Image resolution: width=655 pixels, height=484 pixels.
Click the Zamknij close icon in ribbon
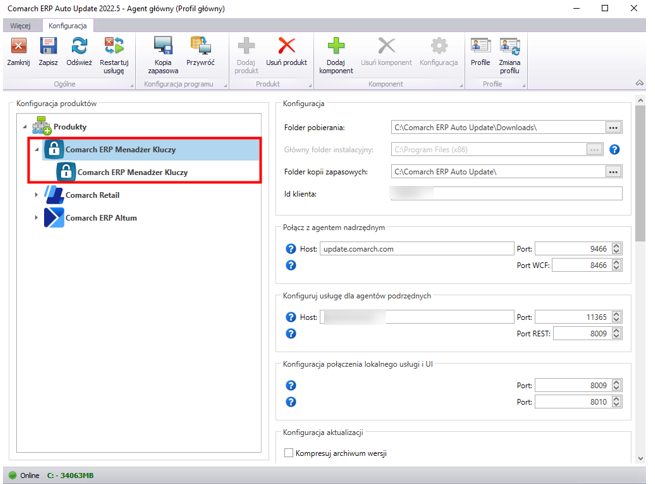[x=18, y=46]
